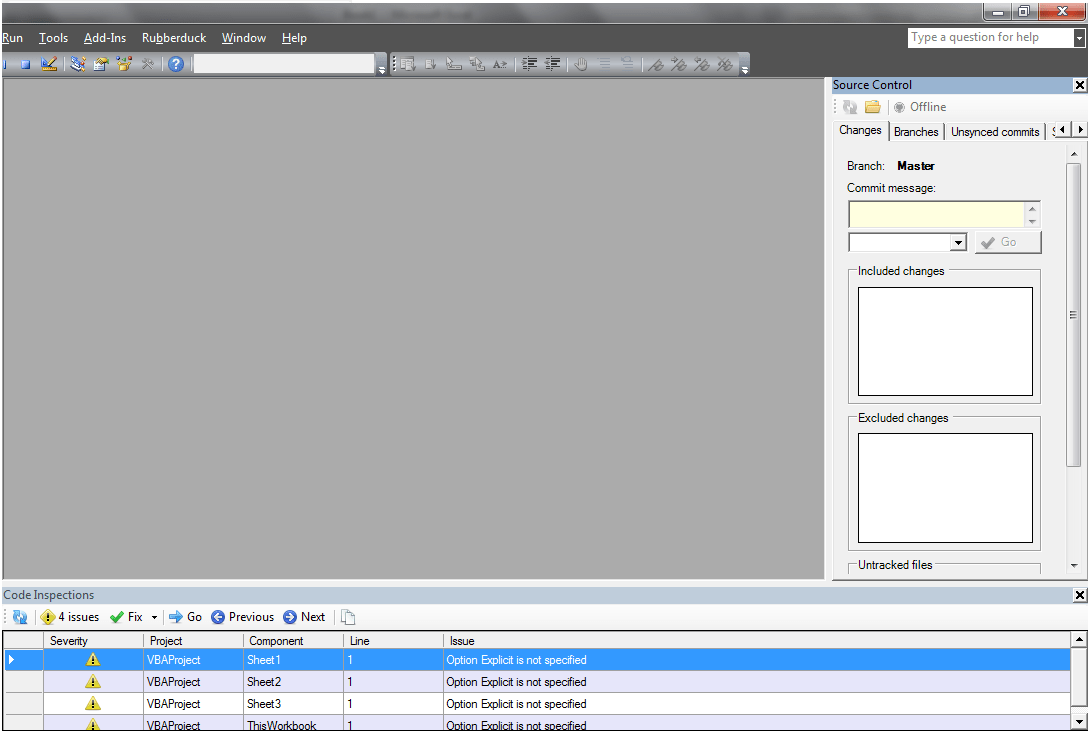The width and height of the screenshot is (1088, 732).
Task: Open the dropdown beside the Go button
Action: [x=958, y=242]
